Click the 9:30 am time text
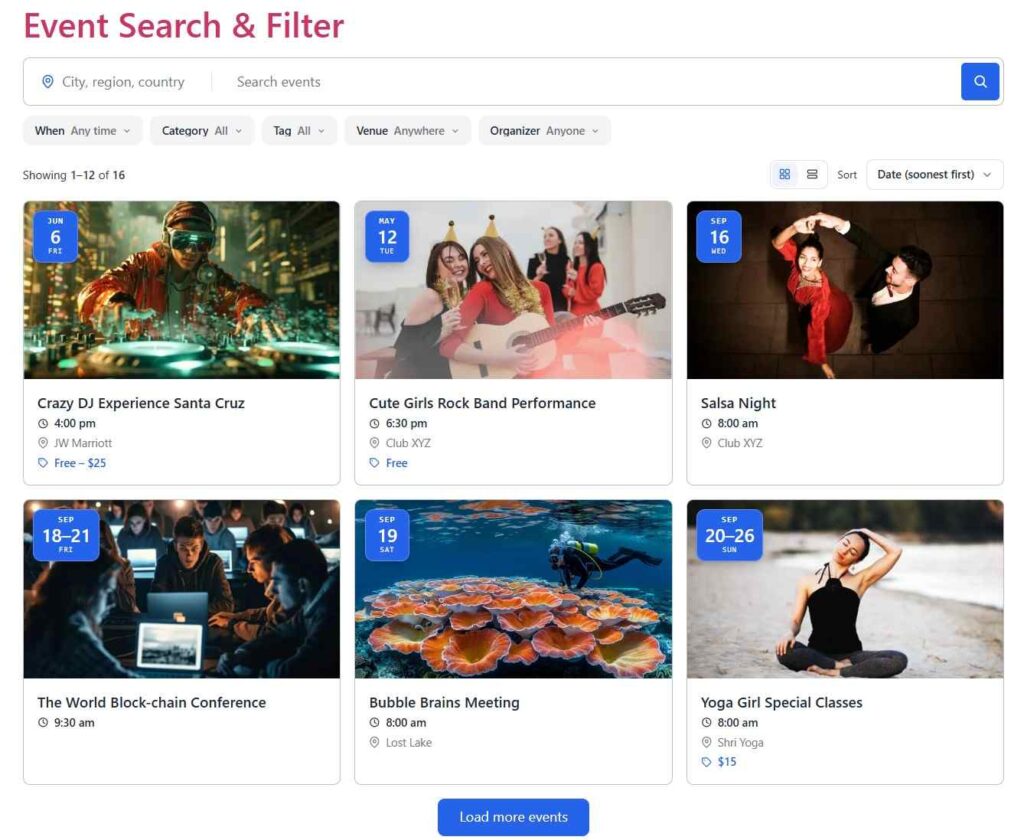The image size is (1024, 840). click(x=74, y=722)
